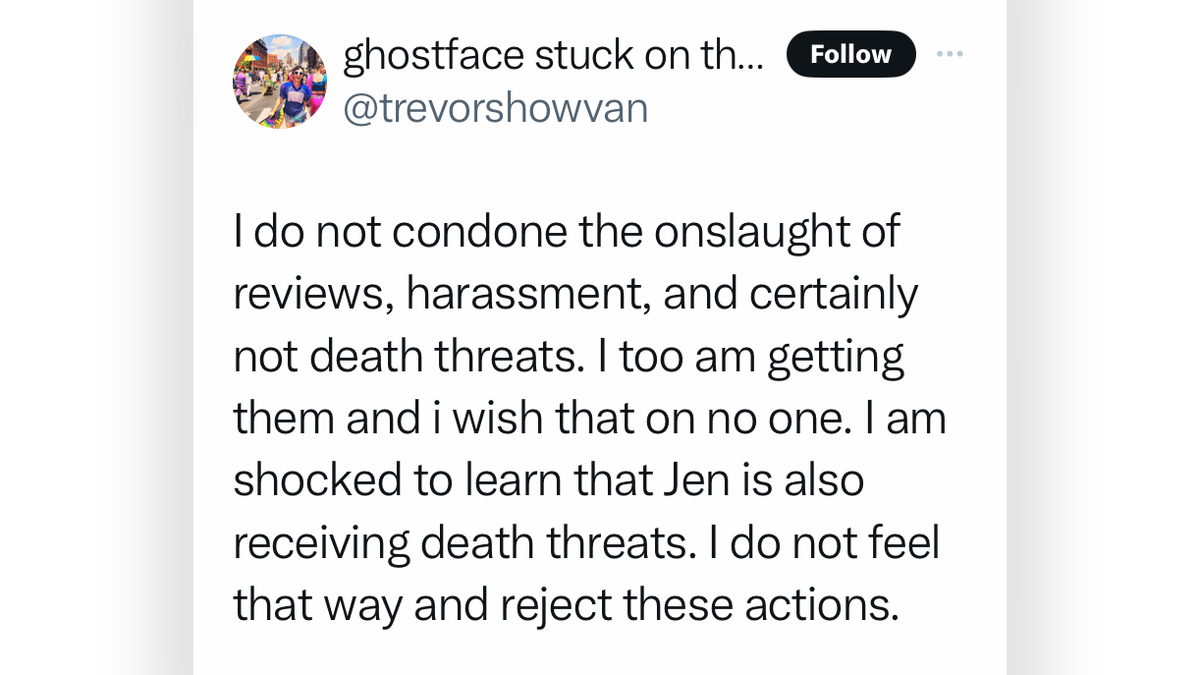Click the round profile avatar photo
This screenshot has width=1200, height=675.
pos(280,82)
